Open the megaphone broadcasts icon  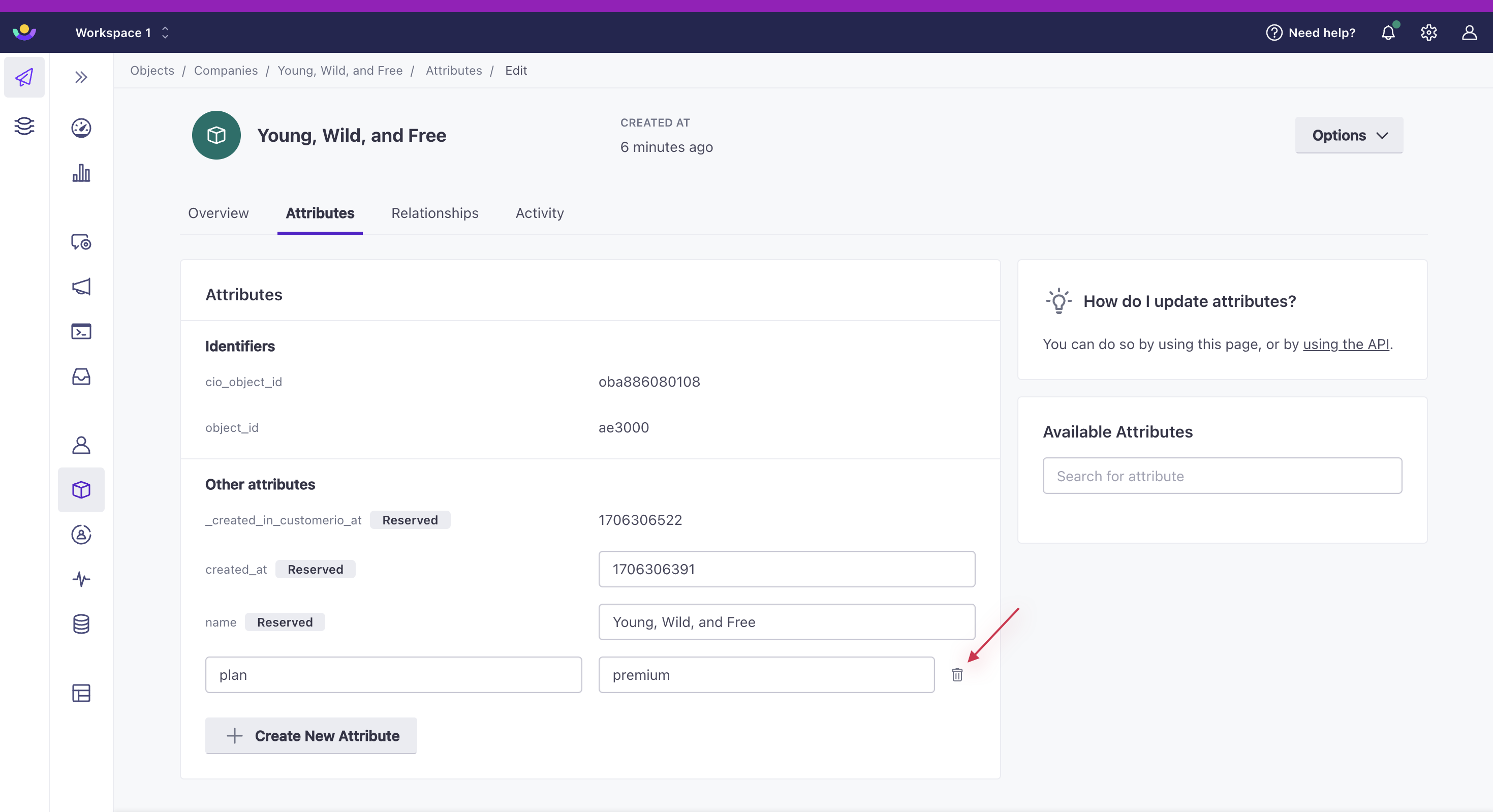(x=81, y=286)
